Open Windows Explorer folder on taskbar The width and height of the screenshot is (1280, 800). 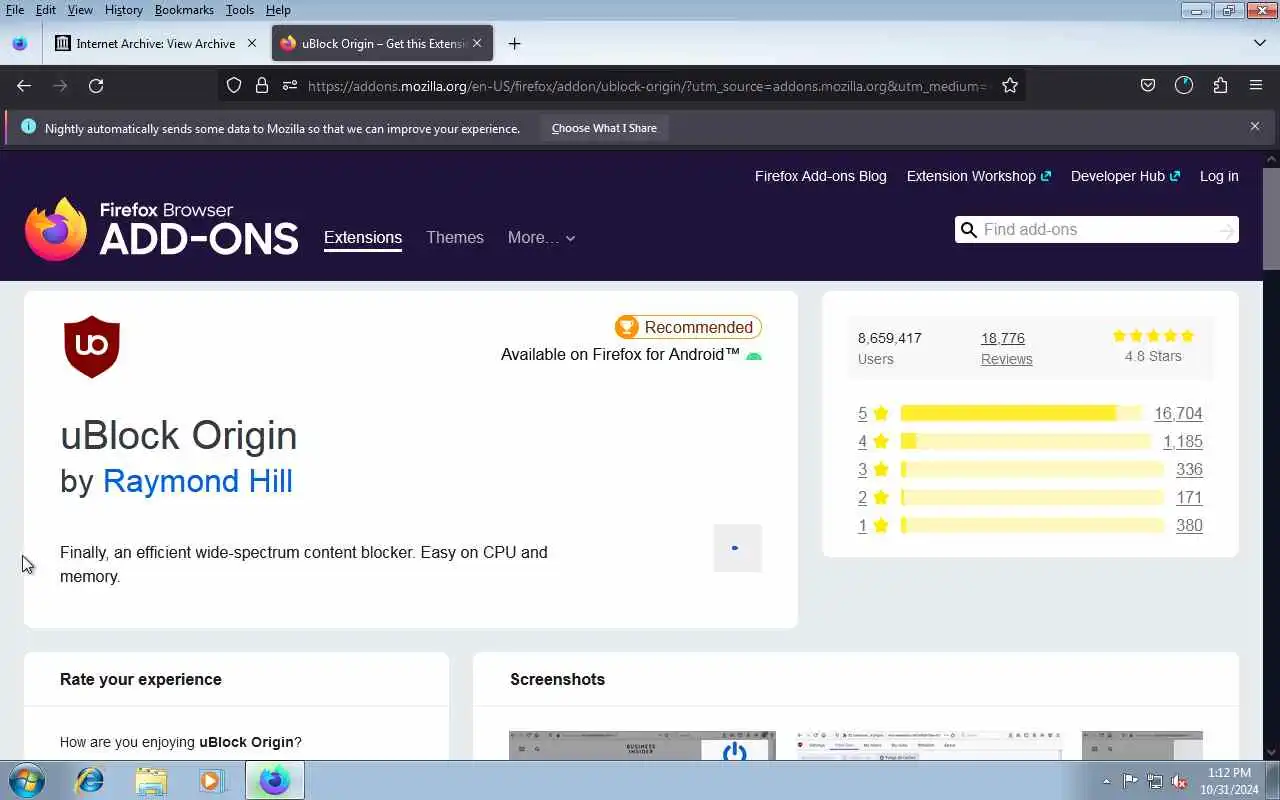[151, 780]
